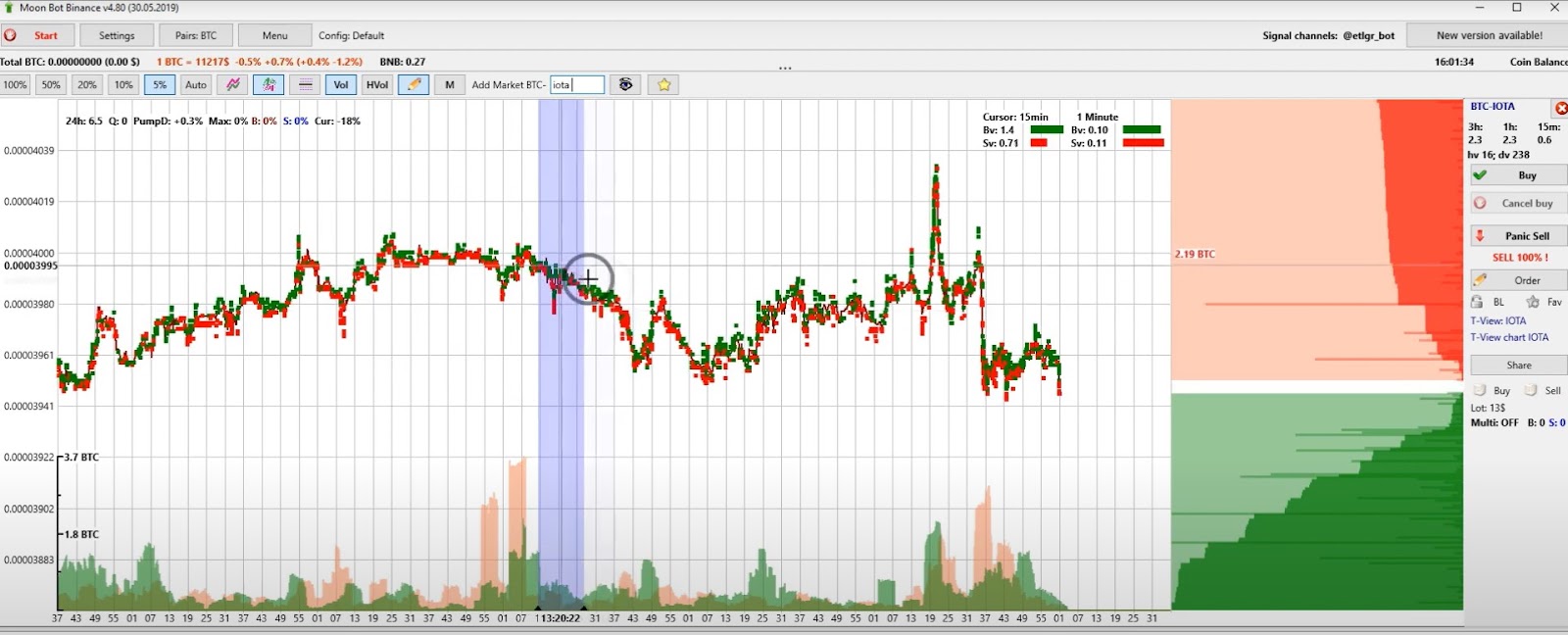The height and width of the screenshot is (635, 1568).
Task: Toggle the Vol volume display button
Action: point(341,85)
